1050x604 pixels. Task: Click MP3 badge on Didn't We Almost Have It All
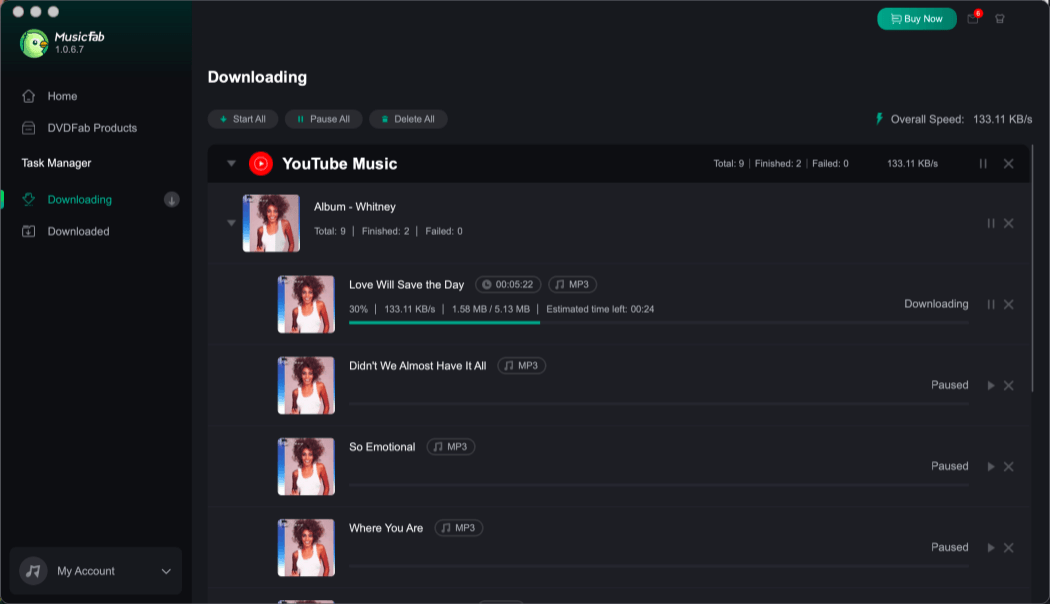[522, 366]
